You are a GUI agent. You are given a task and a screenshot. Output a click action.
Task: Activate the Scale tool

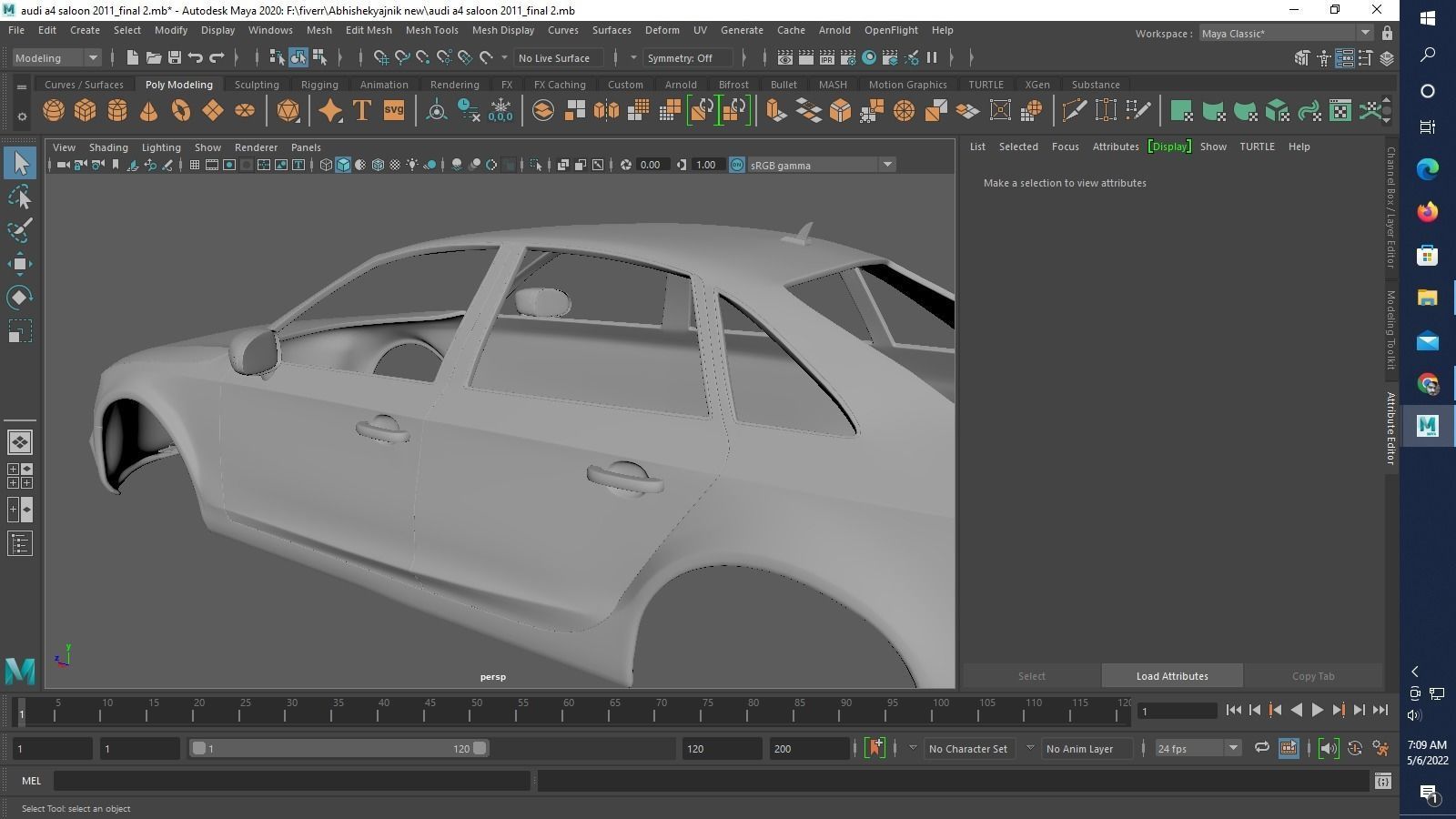pyautogui.click(x=20, y=331)
